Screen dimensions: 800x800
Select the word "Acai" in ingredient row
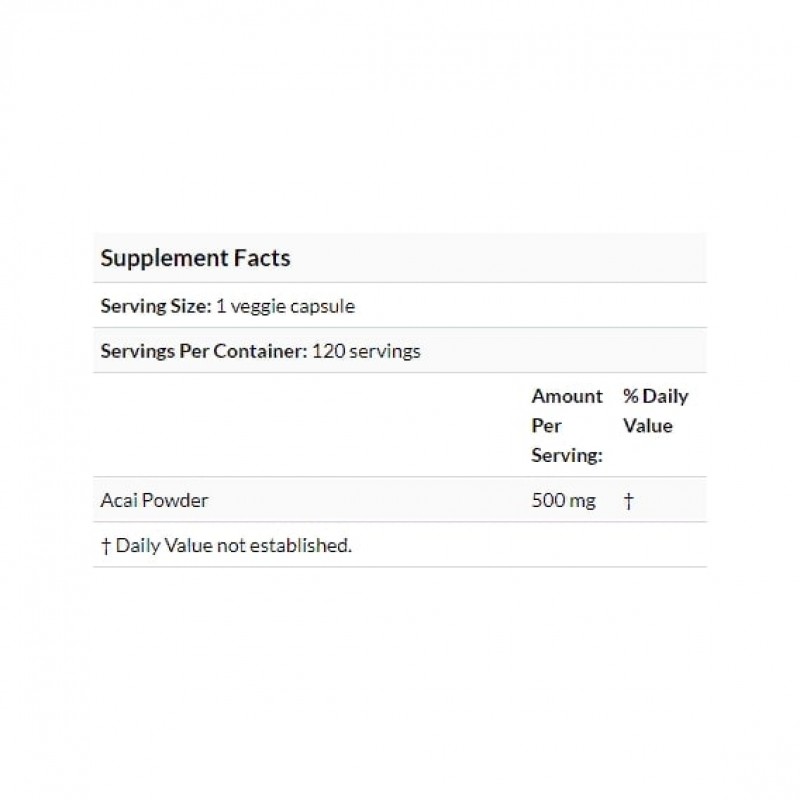point(120,500)
